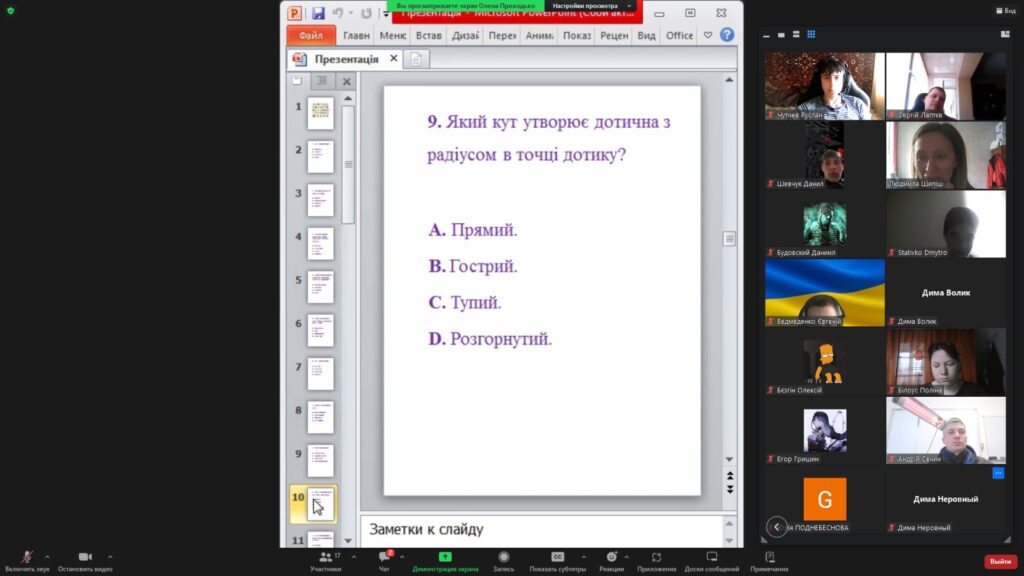Expand audio options arrow beside microphone
This screenshot has height=576, width=1024.
point(47,557)
